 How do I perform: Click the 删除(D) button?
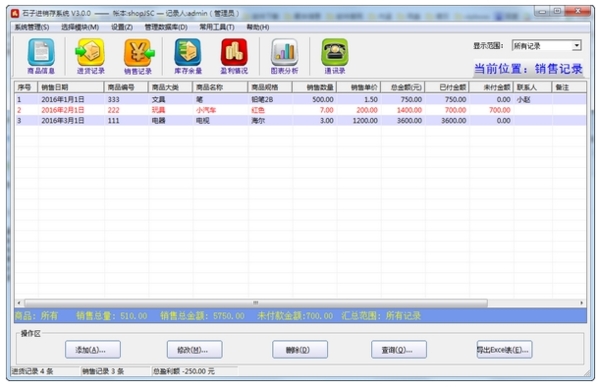click(300, 349)
